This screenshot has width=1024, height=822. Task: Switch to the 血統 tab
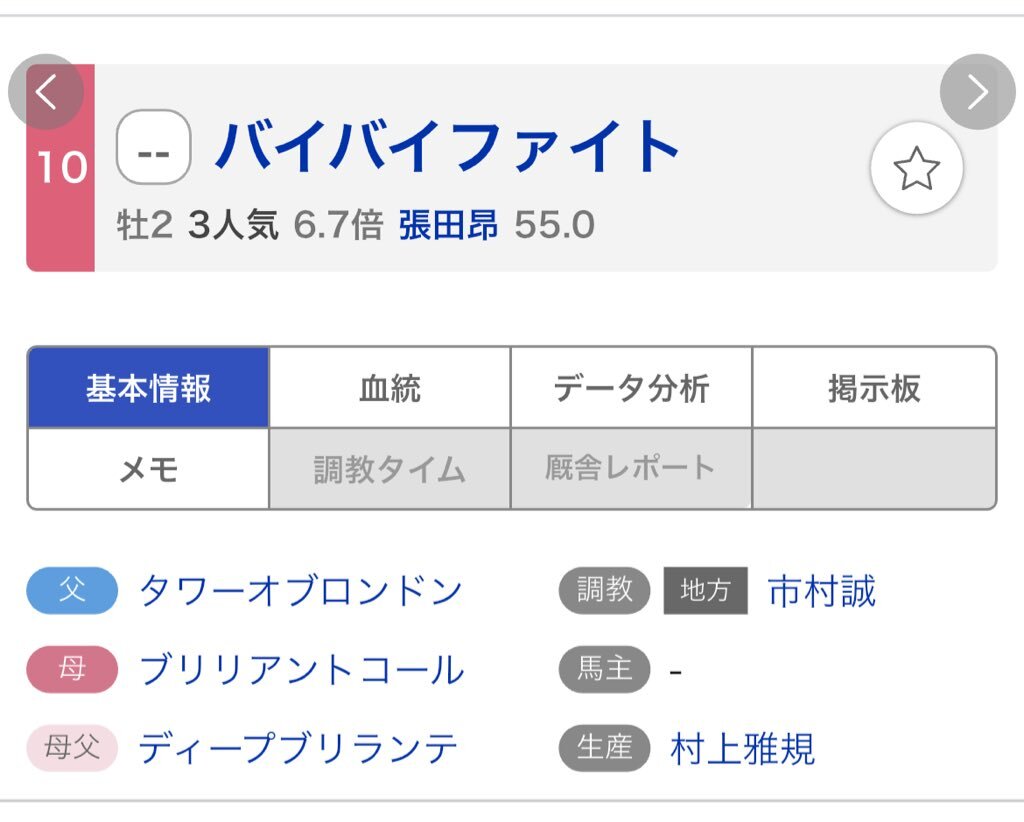(x=390, y=388)
